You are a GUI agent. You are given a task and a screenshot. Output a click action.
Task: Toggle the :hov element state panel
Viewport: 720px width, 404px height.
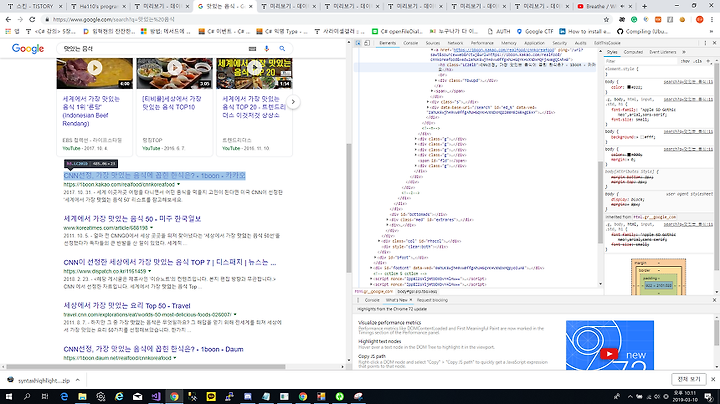(x=685, y=61)
